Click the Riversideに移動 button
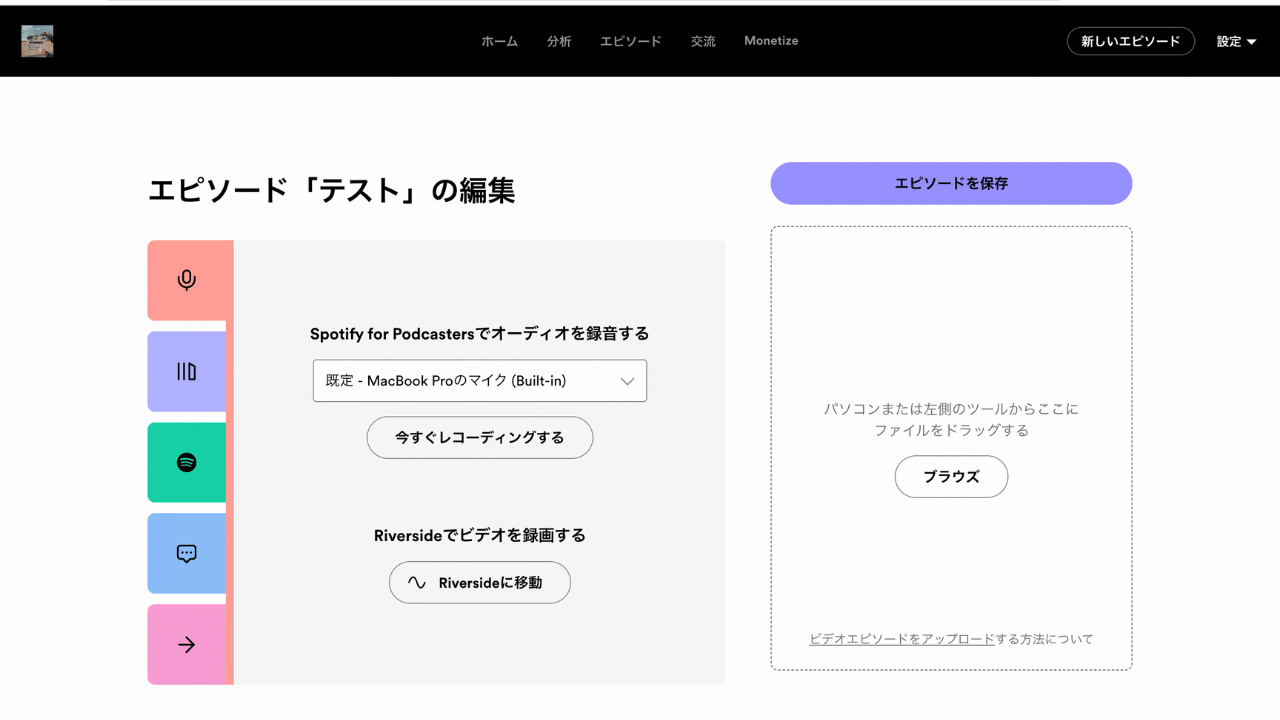Viewport: 1280px width, 720px height. click(480, 583)
